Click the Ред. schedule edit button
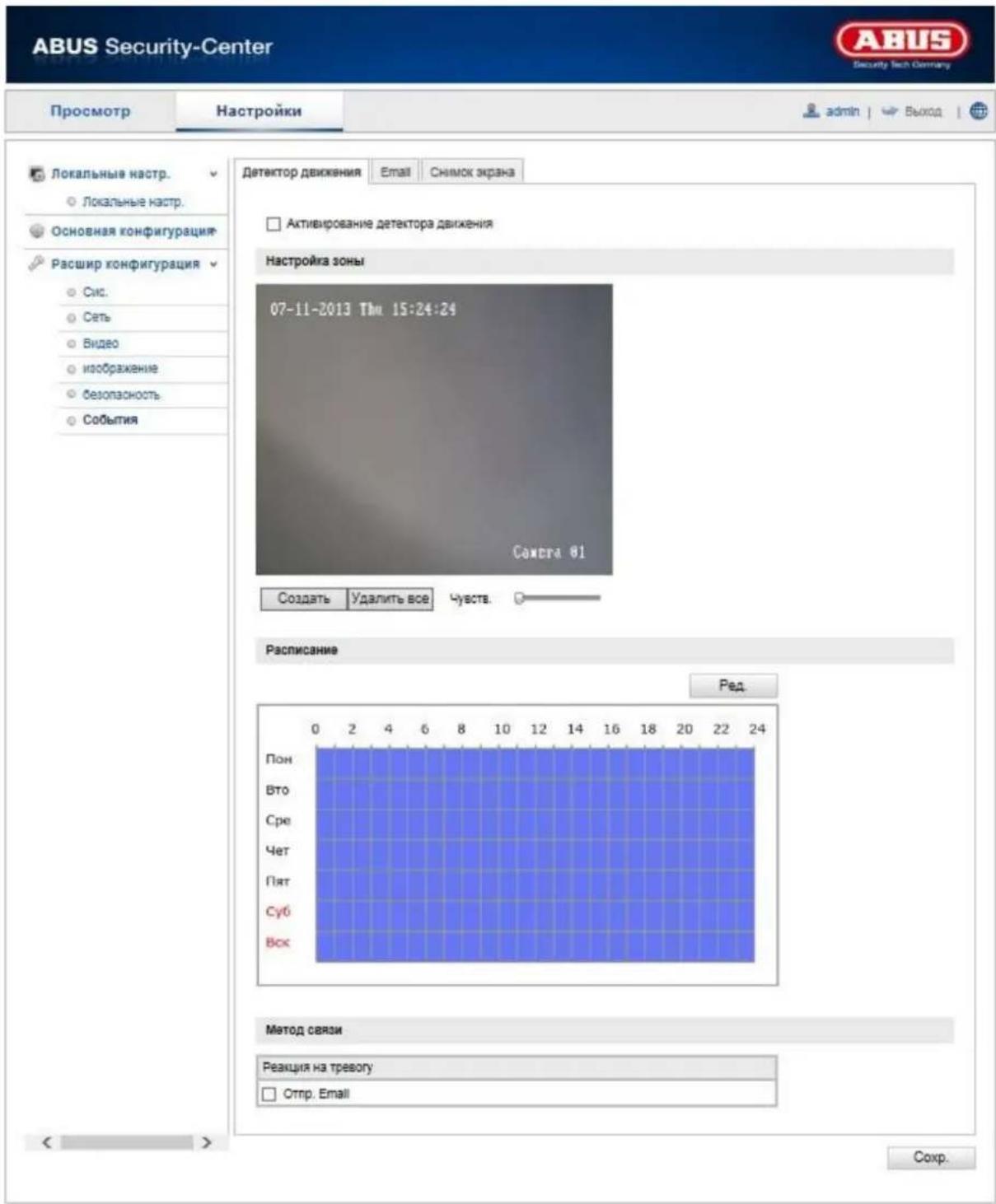The height and width of the screenshot is (1204, 996). tap(733, 685)
